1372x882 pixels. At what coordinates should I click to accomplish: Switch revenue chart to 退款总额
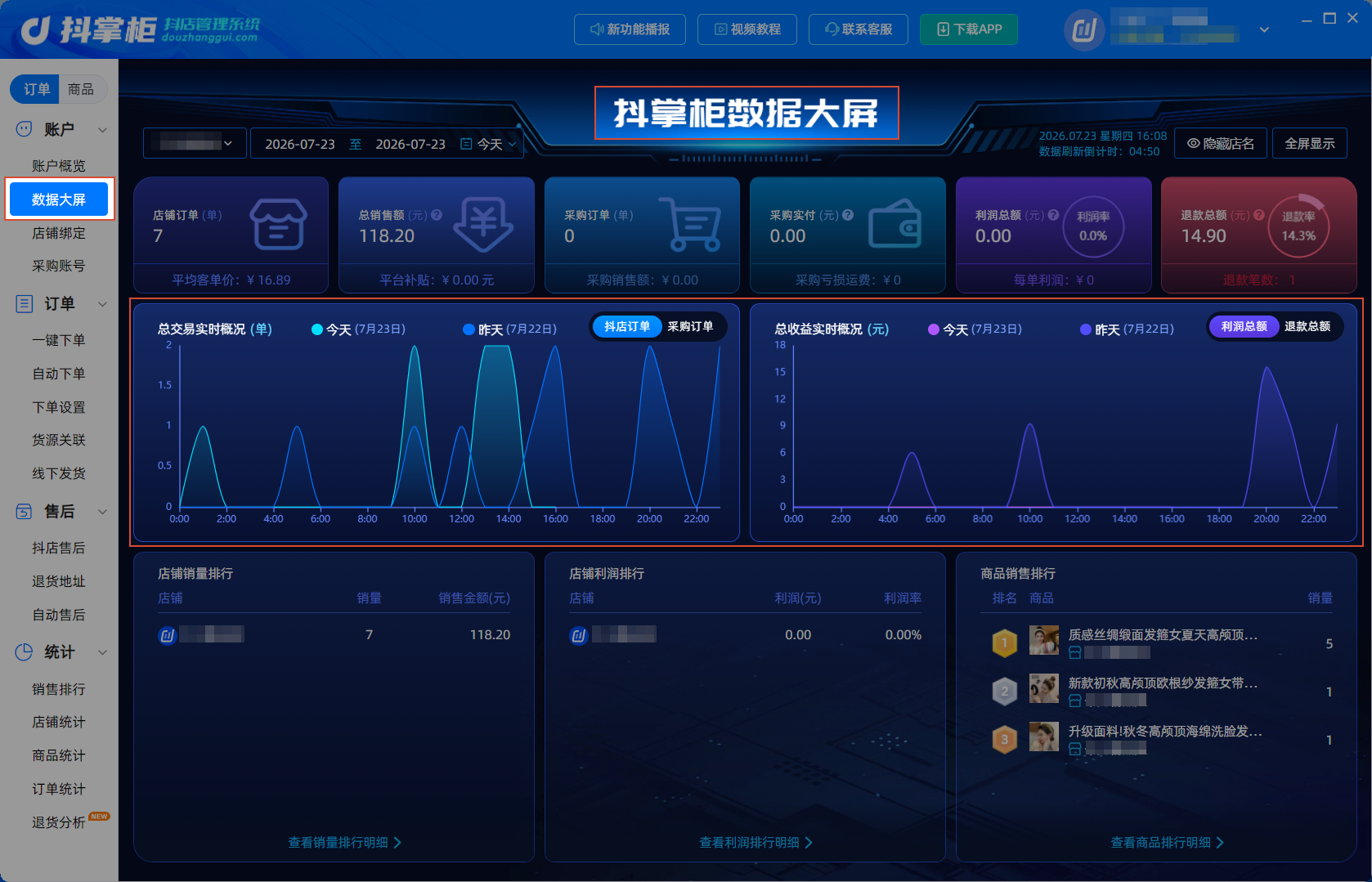(x=1307, y=326)
